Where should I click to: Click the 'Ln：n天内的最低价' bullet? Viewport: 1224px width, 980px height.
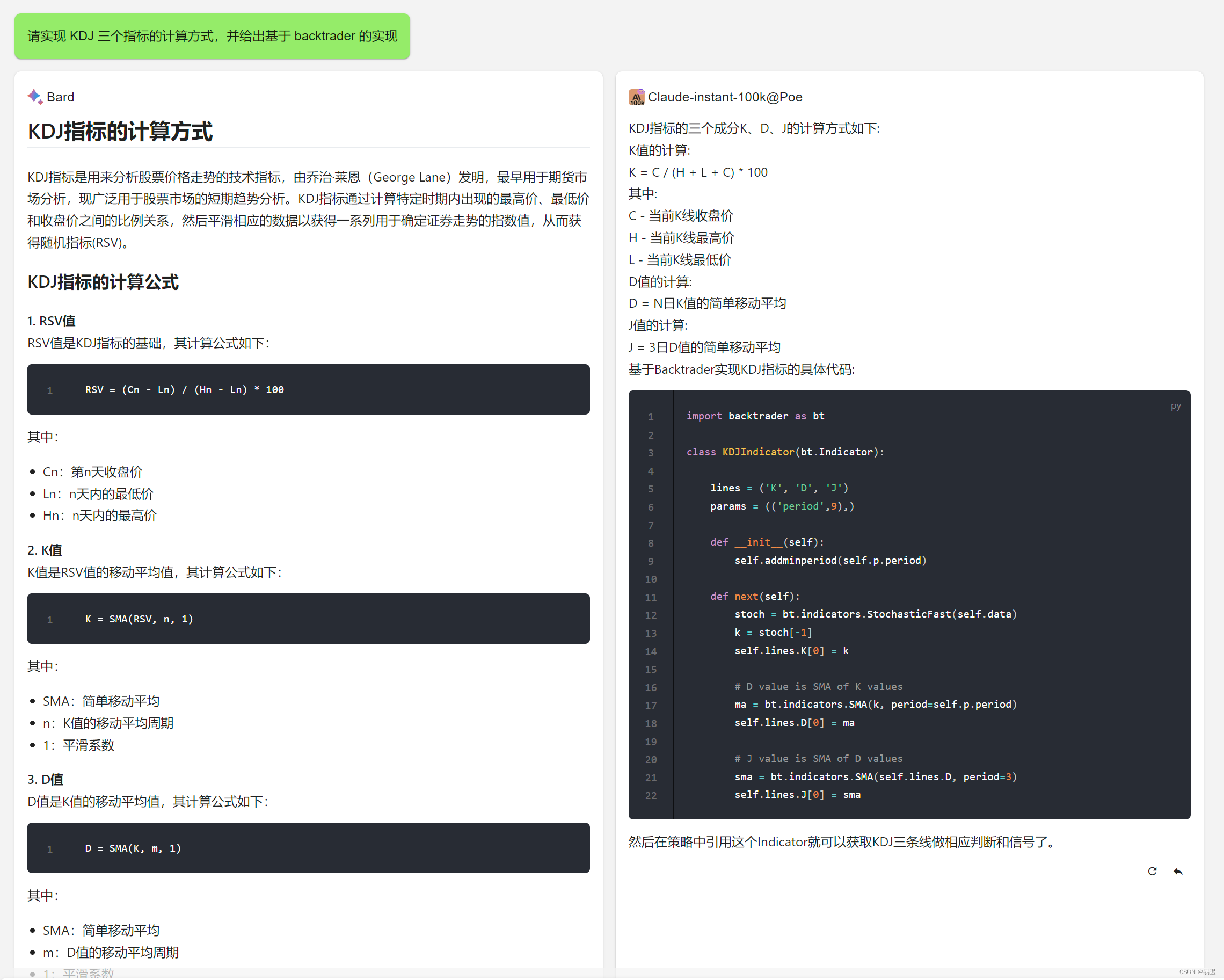[98, 494]
